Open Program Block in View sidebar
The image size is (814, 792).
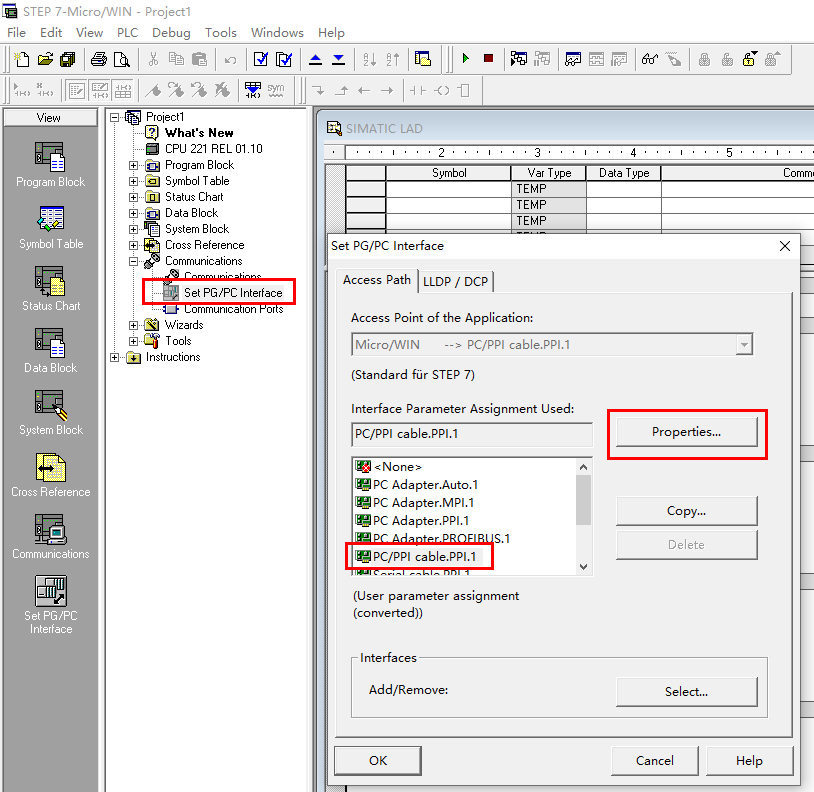click(50, 165)
